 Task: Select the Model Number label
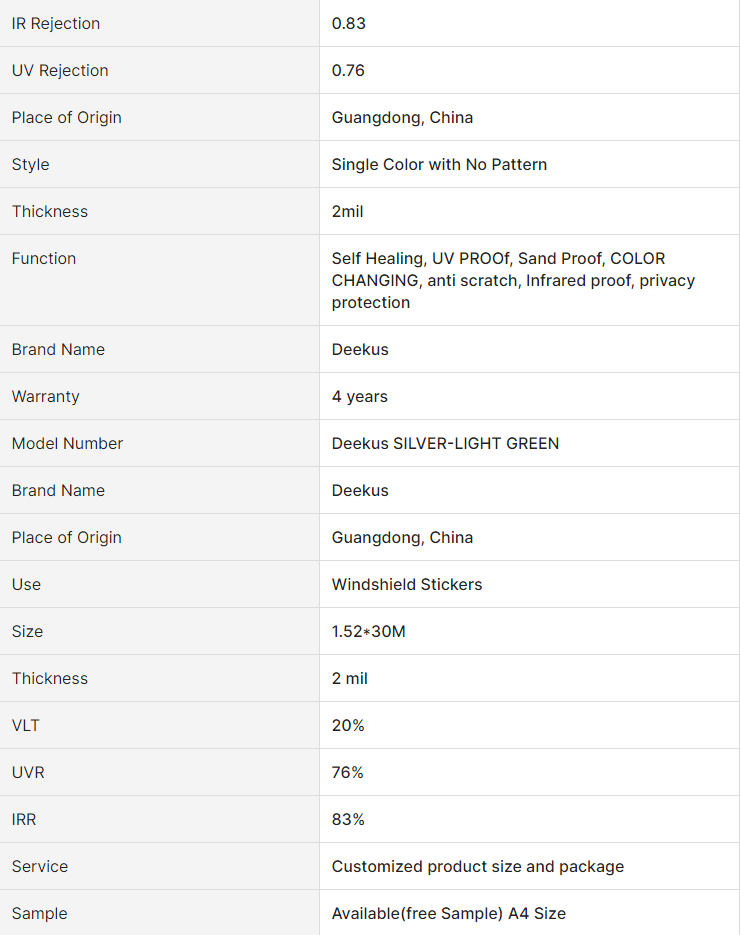pos(67,444)
